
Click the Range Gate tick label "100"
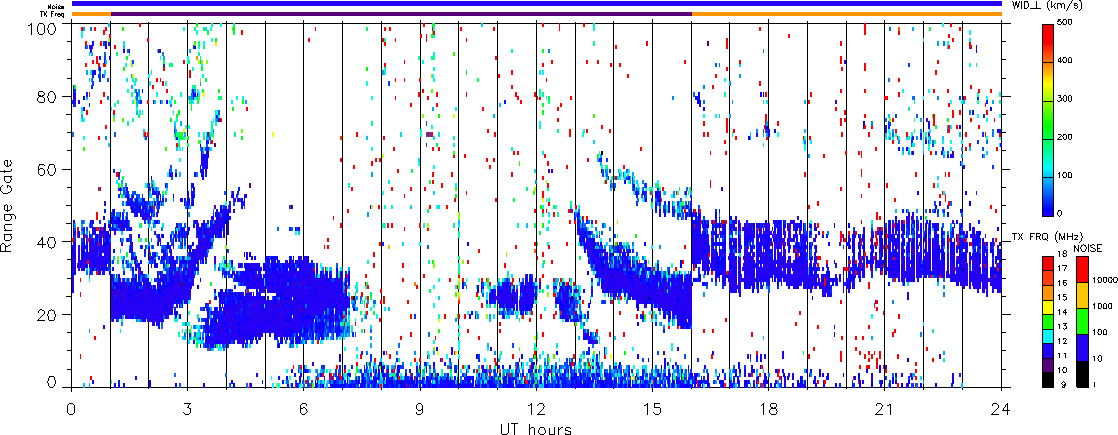click(41, 29)
